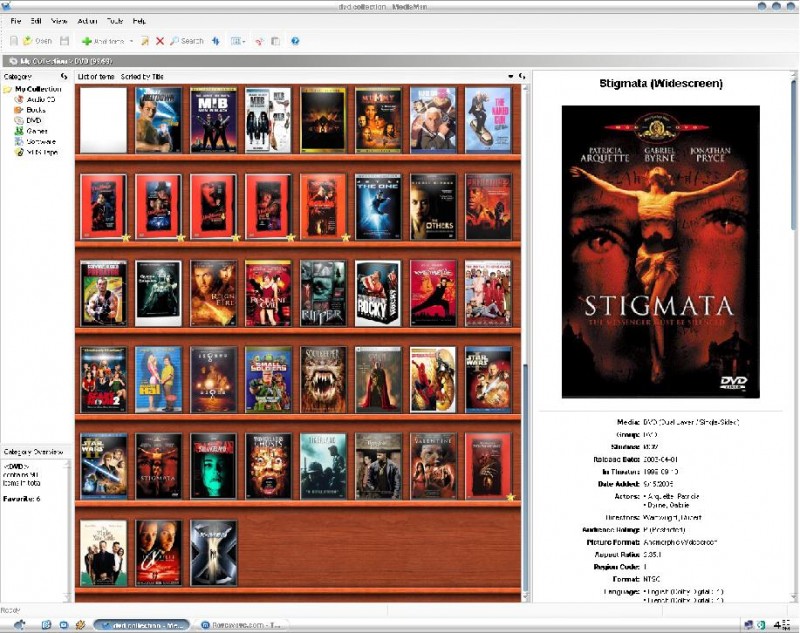The width and height of the screenshot is (800, 633).
Task: Select the Small Soldiers DVD cover
Action: [268, 380]
